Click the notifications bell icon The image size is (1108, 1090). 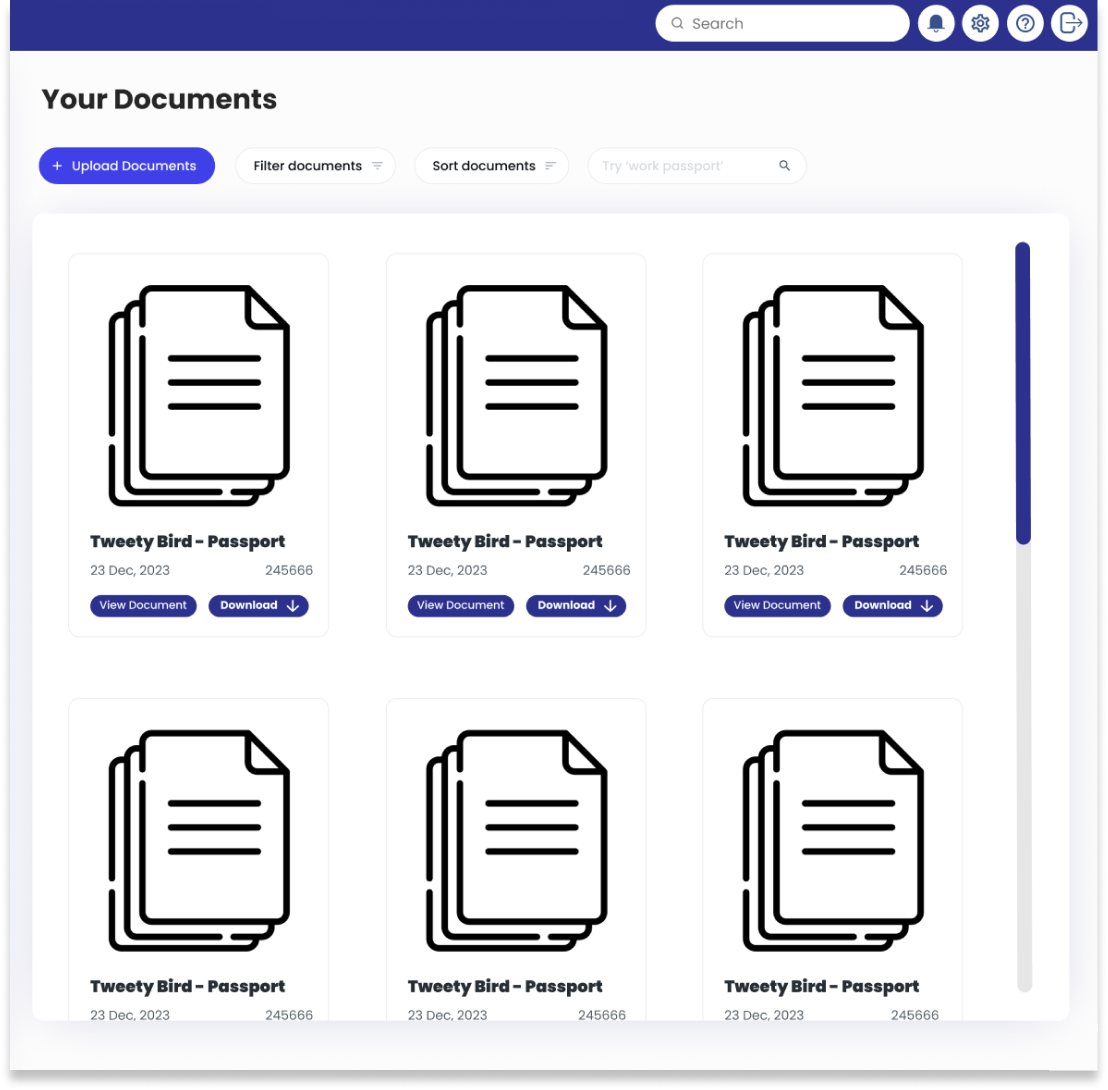point(936,24)
